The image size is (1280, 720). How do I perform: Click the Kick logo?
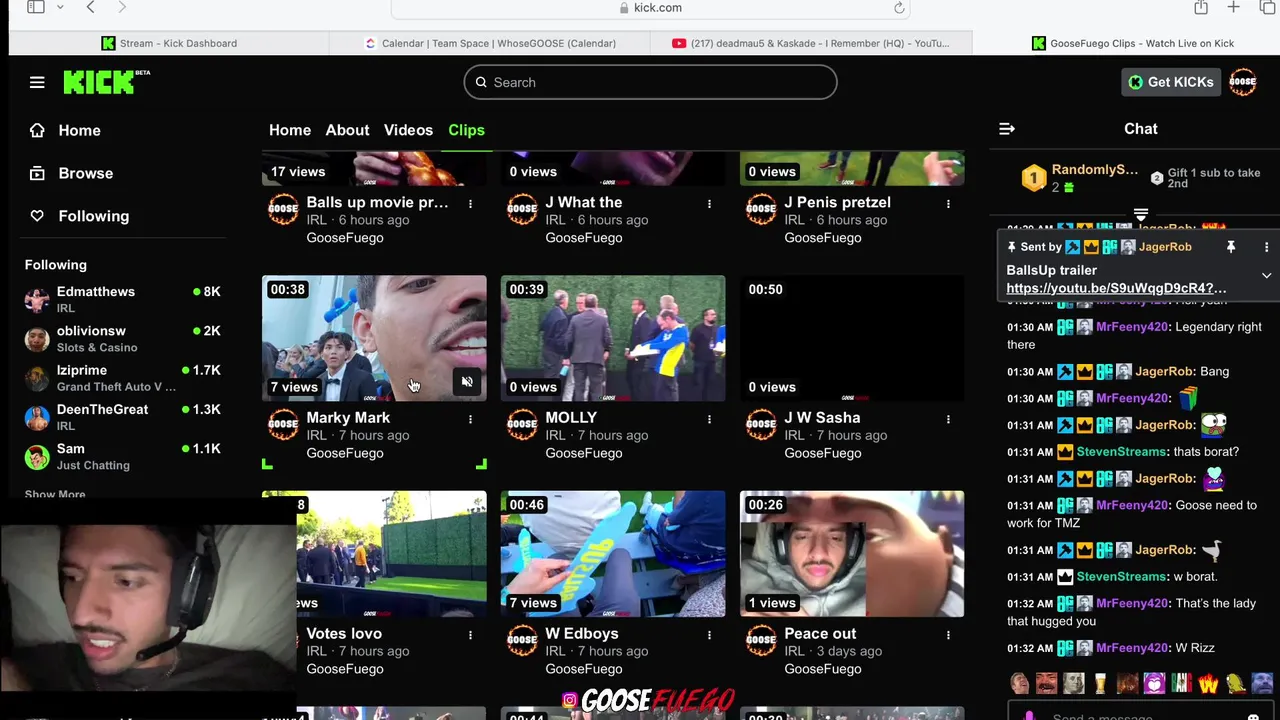click(106, 82)
